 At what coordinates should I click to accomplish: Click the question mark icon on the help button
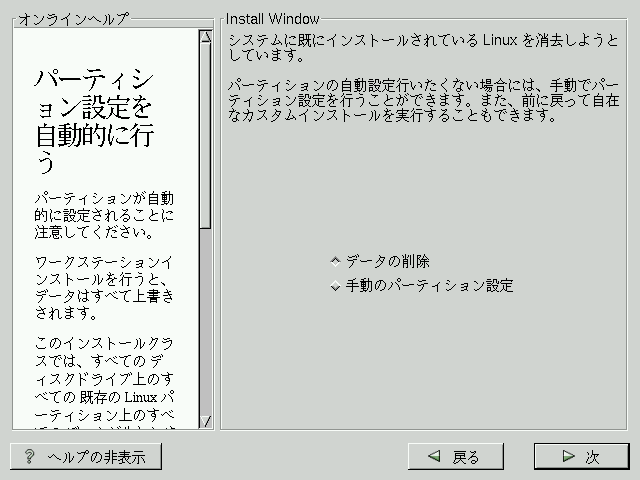[x=30, y=457]
